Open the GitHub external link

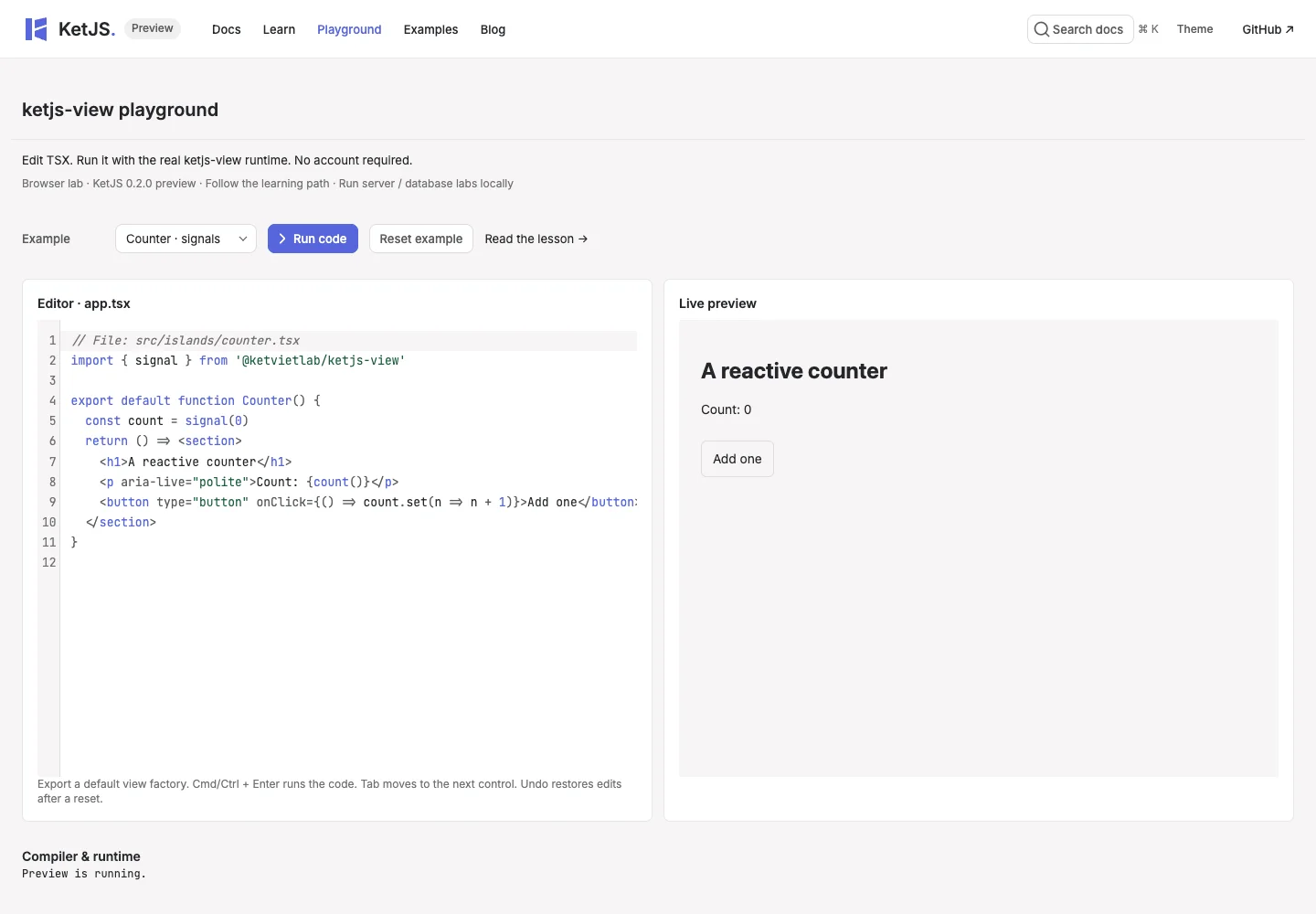point(1268,29)
